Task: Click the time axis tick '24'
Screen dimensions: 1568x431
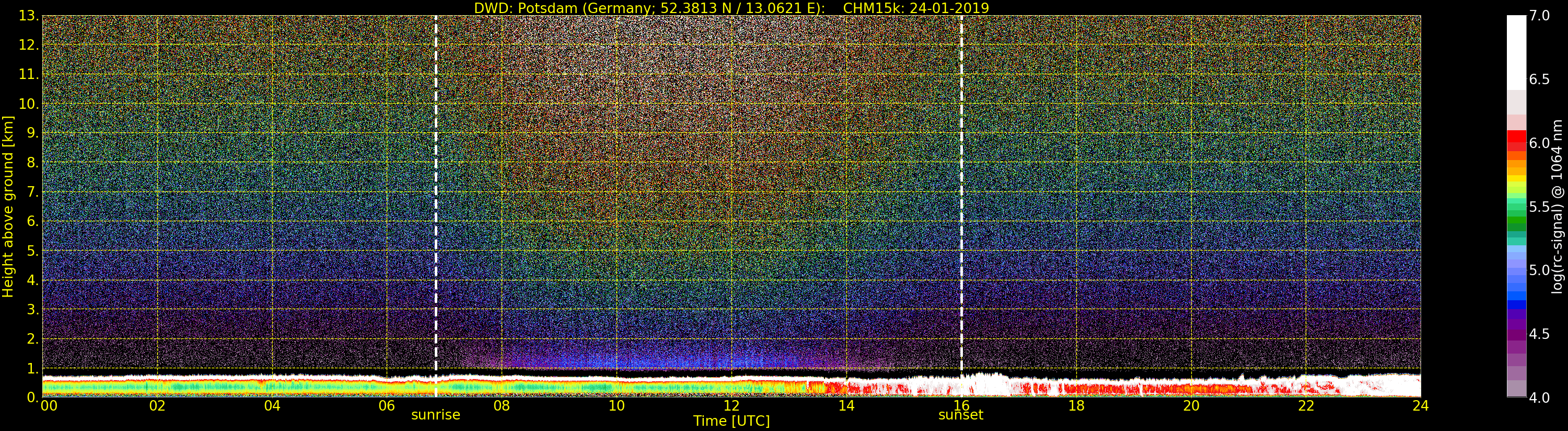Action: pos(1421,405)
